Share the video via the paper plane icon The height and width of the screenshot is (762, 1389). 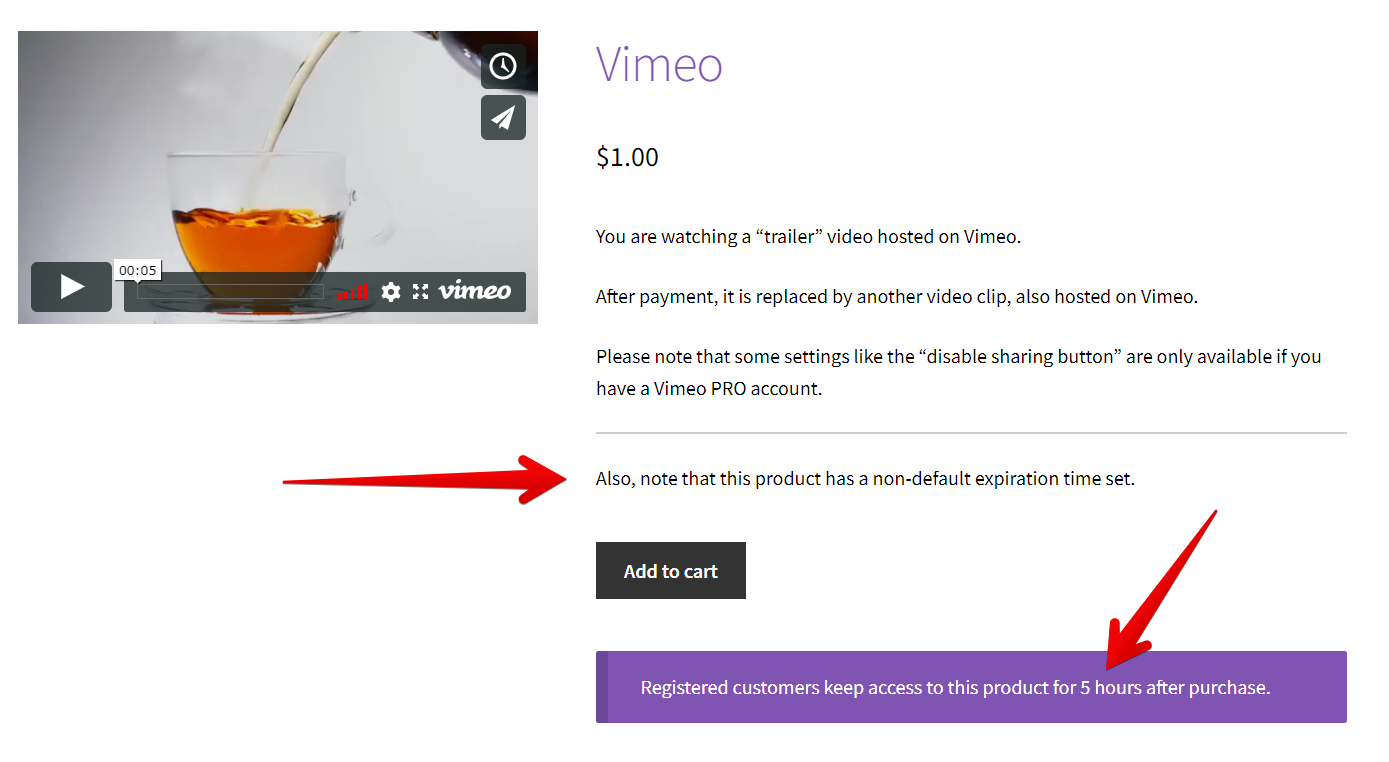point(503,117)
